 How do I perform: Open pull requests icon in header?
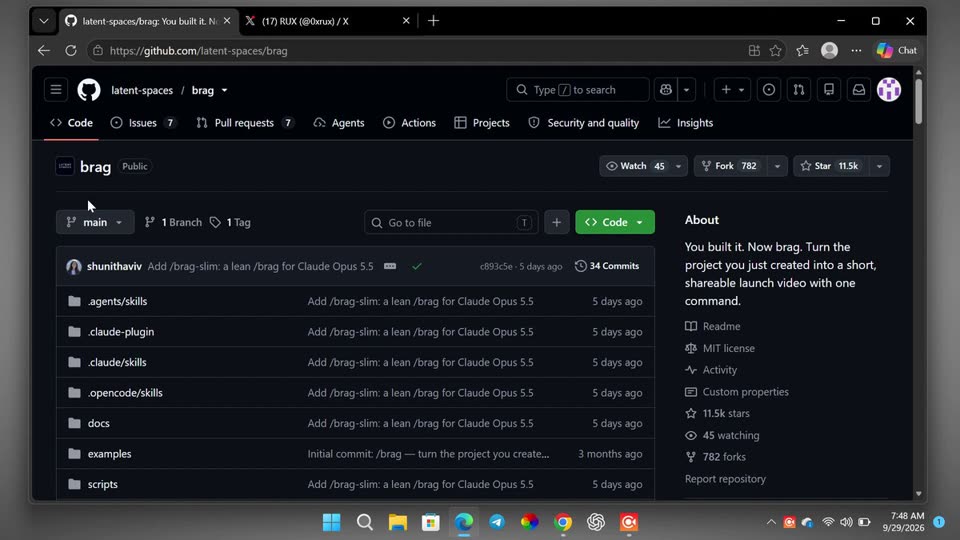(798, 90)
